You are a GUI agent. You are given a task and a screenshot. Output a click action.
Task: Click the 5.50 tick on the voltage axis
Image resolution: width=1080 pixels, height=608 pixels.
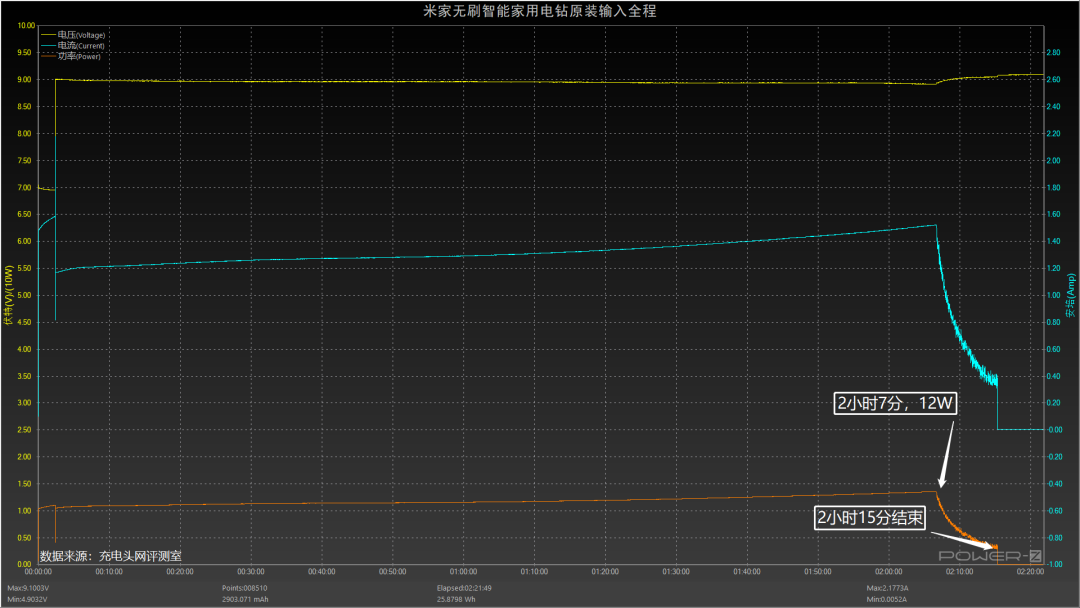click(x=25, y=269)
